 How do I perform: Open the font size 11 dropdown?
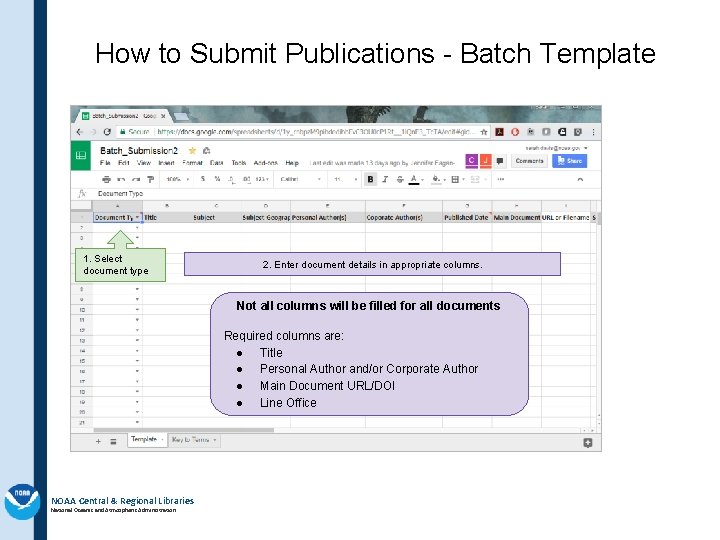point(346,179)
